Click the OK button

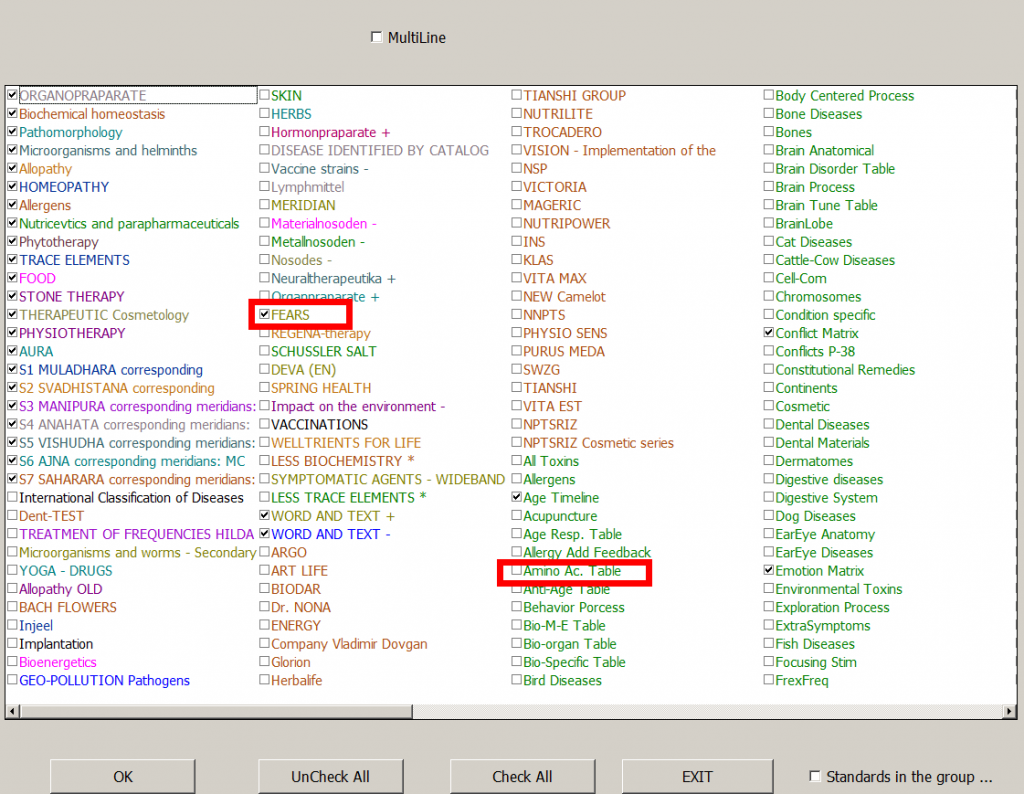(122, 776)
